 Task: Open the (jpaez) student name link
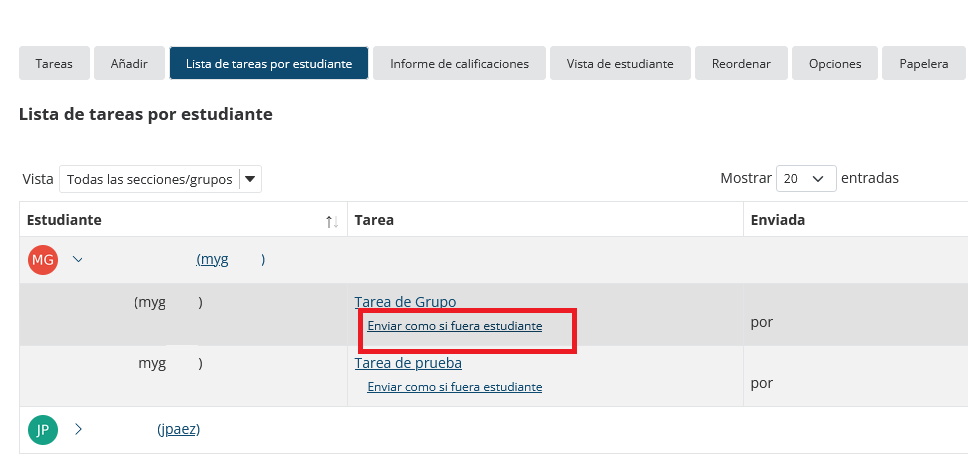178,429
